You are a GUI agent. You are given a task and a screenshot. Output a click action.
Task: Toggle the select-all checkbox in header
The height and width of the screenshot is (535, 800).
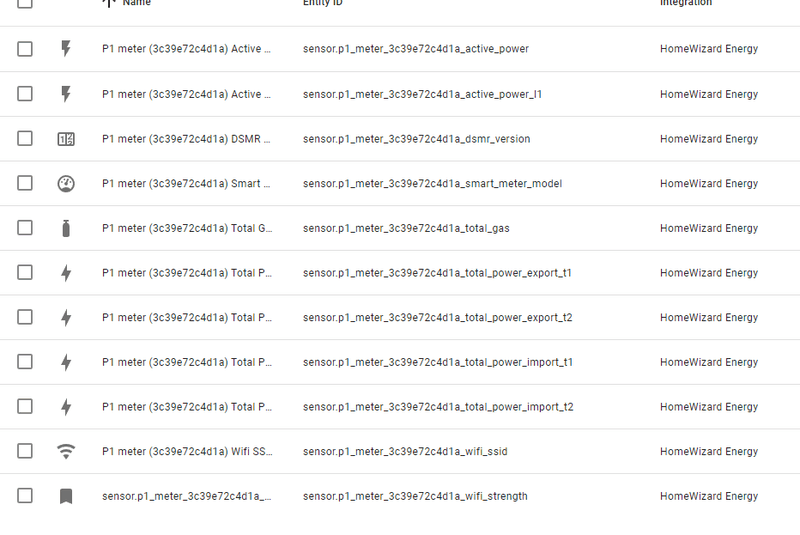25,3
